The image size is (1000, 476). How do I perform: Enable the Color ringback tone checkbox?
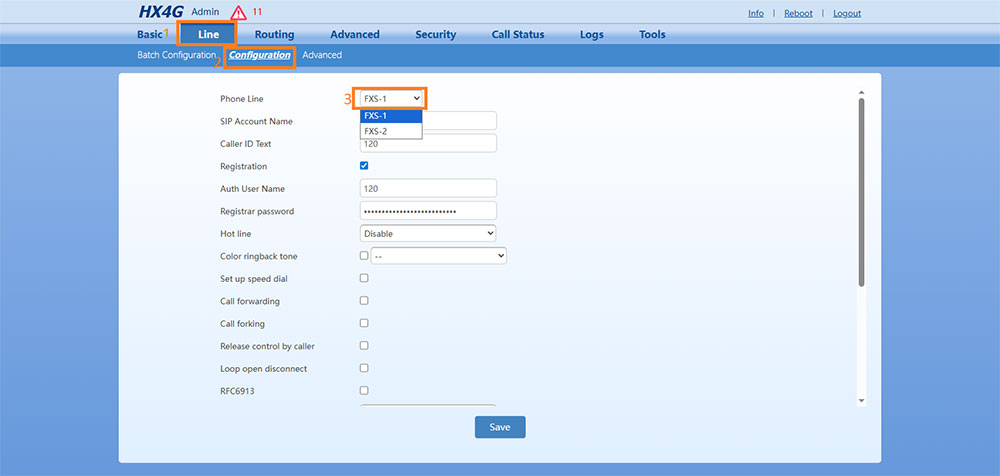pos(364,256)
